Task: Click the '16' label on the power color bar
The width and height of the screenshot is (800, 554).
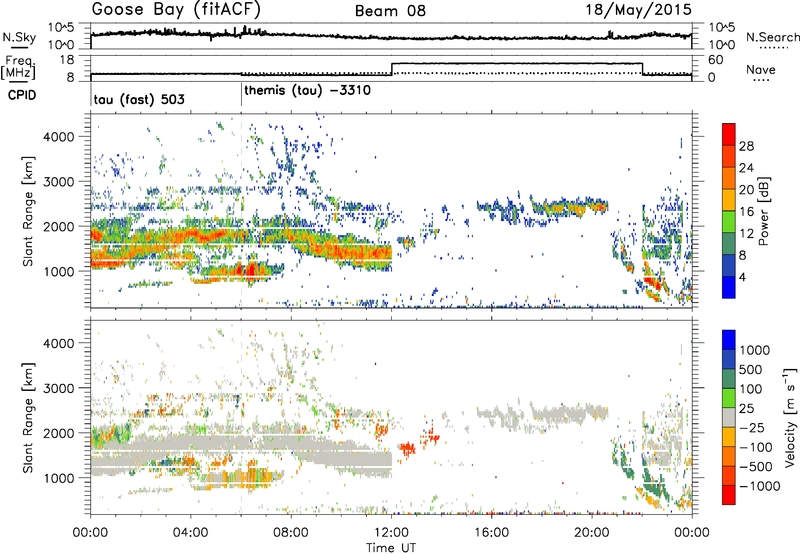Action: [746, 212]
